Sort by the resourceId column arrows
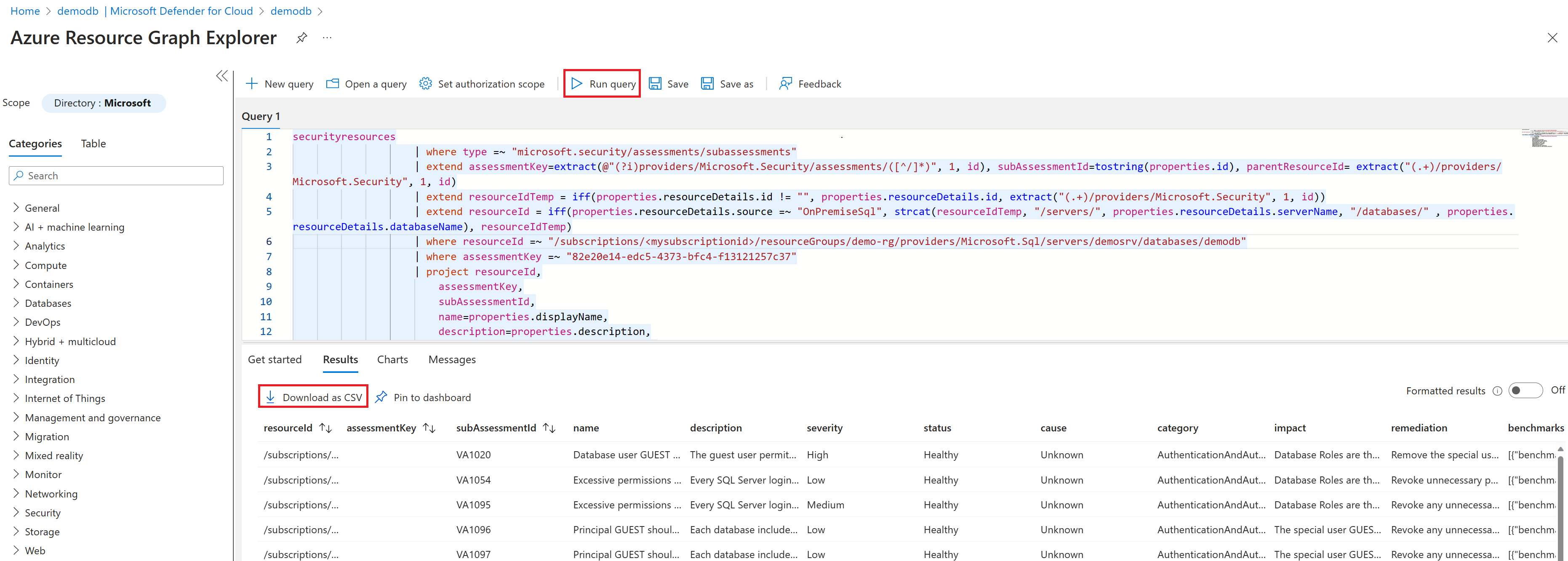The image size is (1568, 561). (x=325, y=428)
